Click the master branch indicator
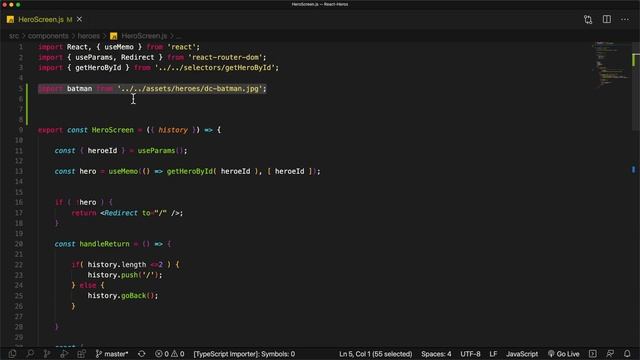 pyautogui.click(x=112, y=354)
